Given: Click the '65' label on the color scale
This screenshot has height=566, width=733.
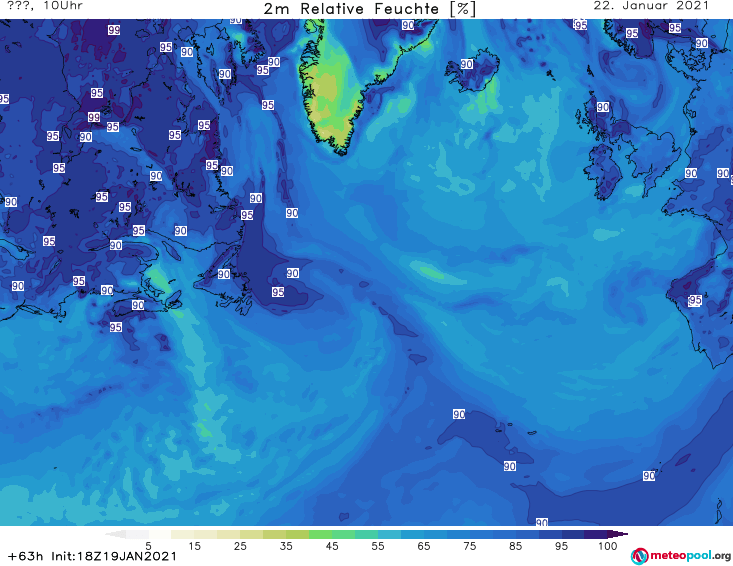Looking at the screenshot, I should [424, 546].
